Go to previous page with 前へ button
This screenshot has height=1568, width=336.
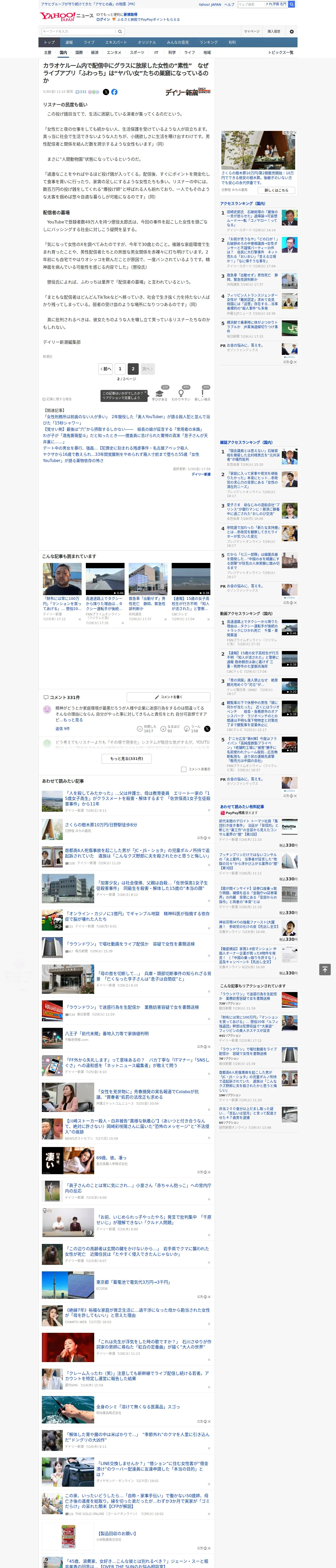(105, 369)
